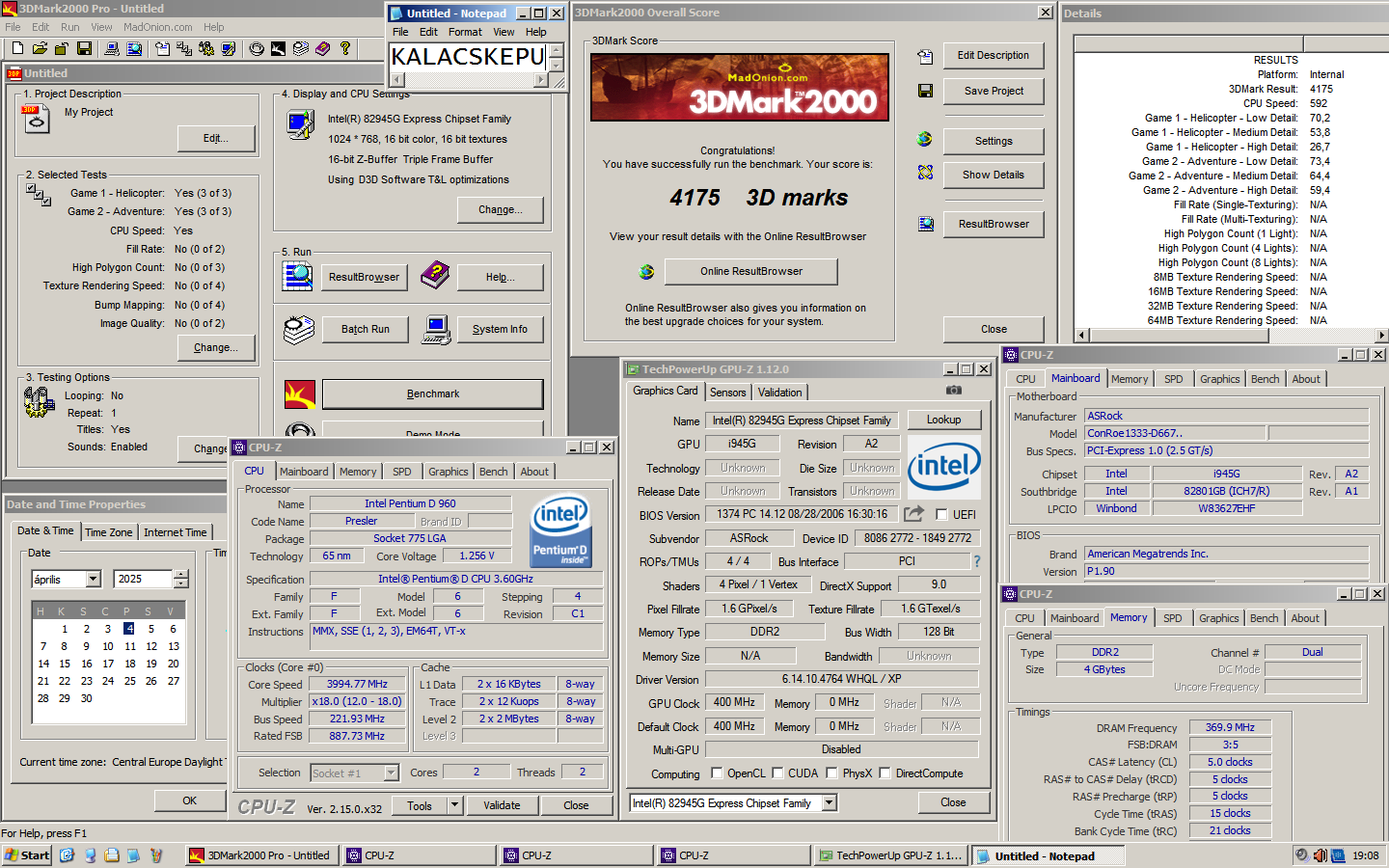The height and width of the screenshot is (868, 1389).
Task: Click the BIOS share arrow icon in GPU-Z
Action: (913, 514)
